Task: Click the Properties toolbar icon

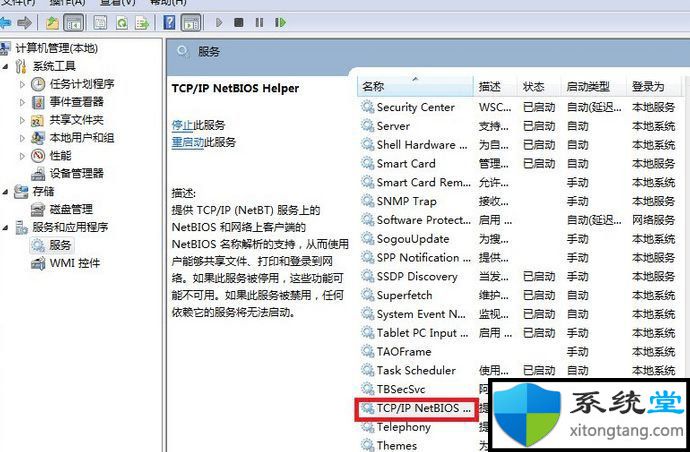Action: pos(100,22)
